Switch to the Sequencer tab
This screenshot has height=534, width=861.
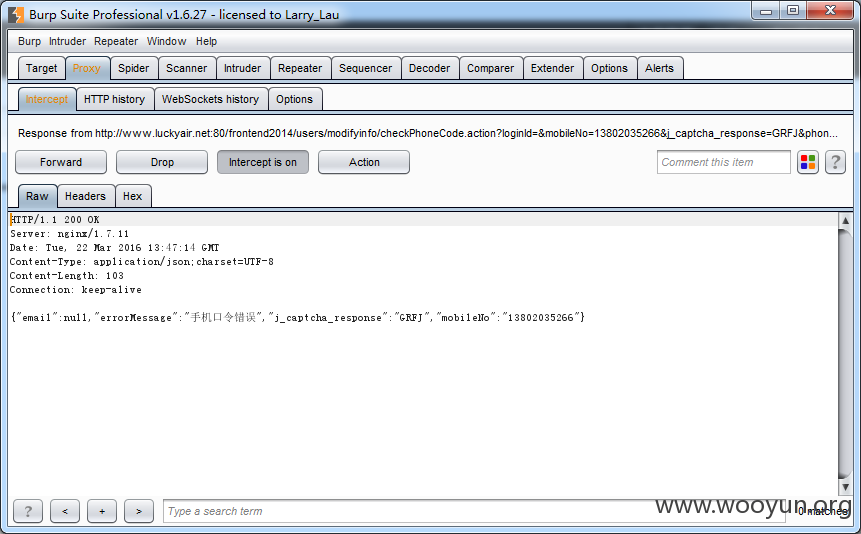pyautogui.click(x=366, y=68)
